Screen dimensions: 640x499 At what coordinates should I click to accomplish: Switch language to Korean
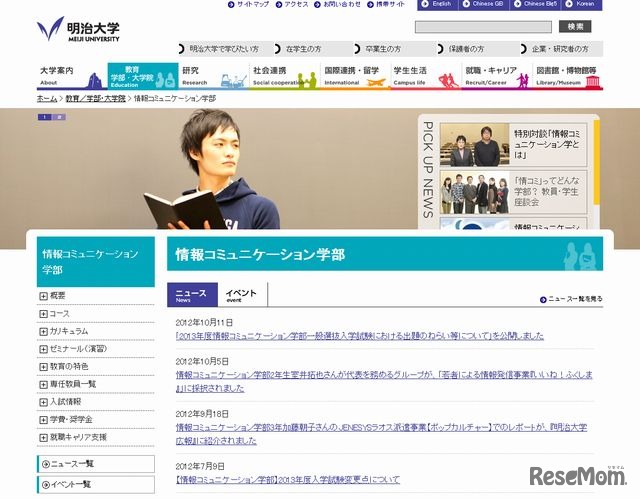tap(582, 4)
